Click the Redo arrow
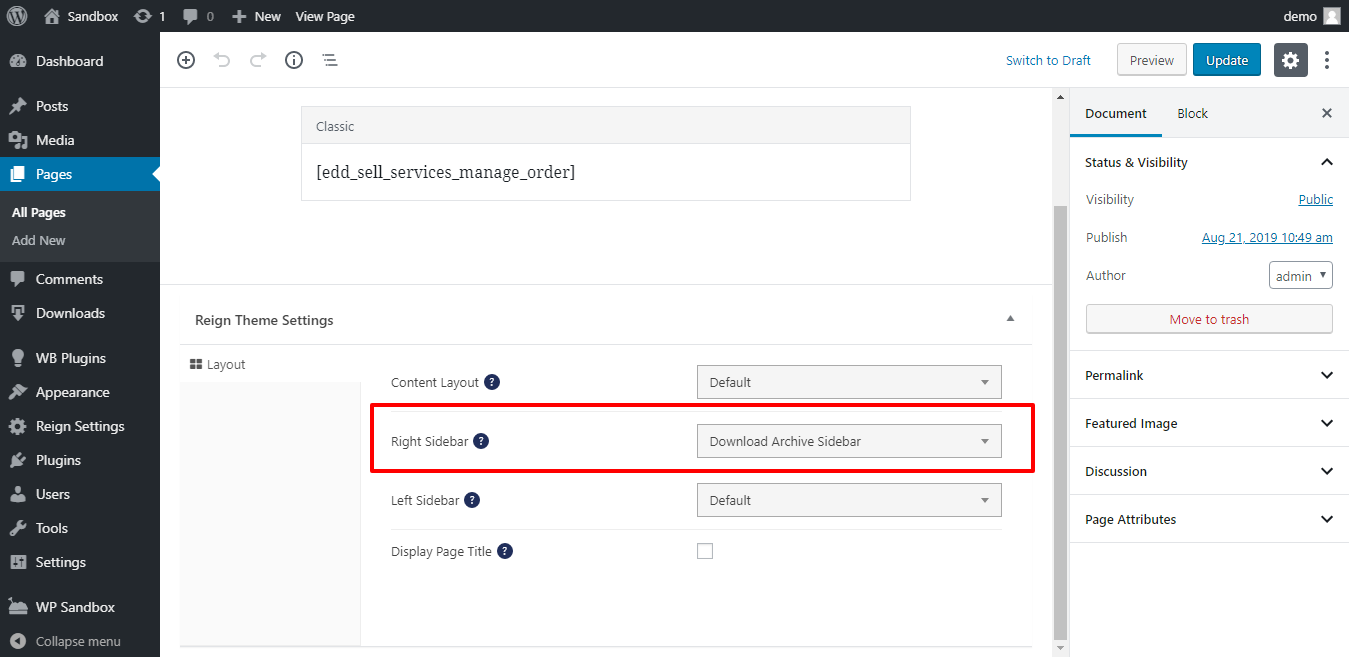Image resolution: width=1349 pixels, height=657 pixels. coord(258,60)
